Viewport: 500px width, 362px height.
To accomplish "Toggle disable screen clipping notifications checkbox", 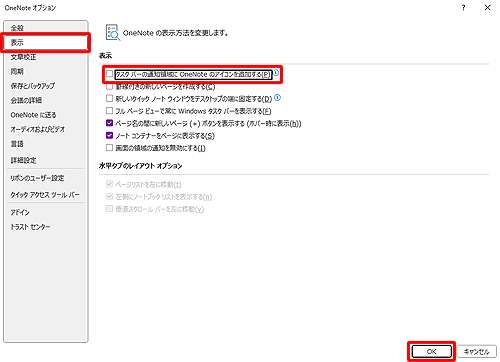I will (109, 147).
